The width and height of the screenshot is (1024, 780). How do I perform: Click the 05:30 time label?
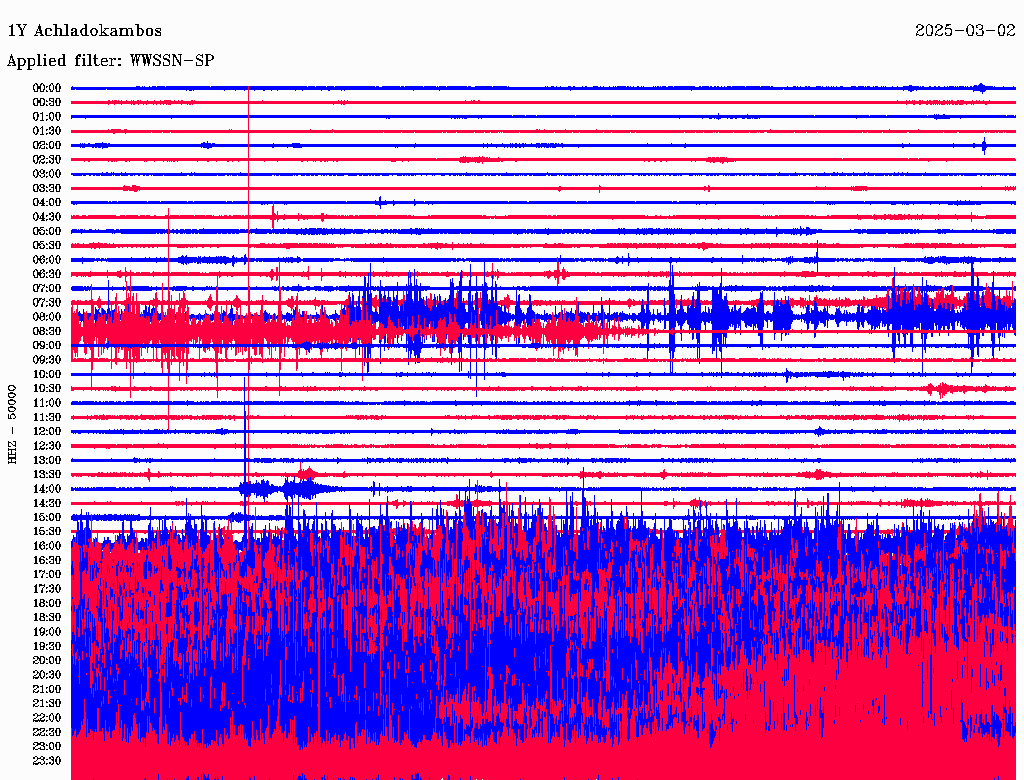(x=47, y=246)
